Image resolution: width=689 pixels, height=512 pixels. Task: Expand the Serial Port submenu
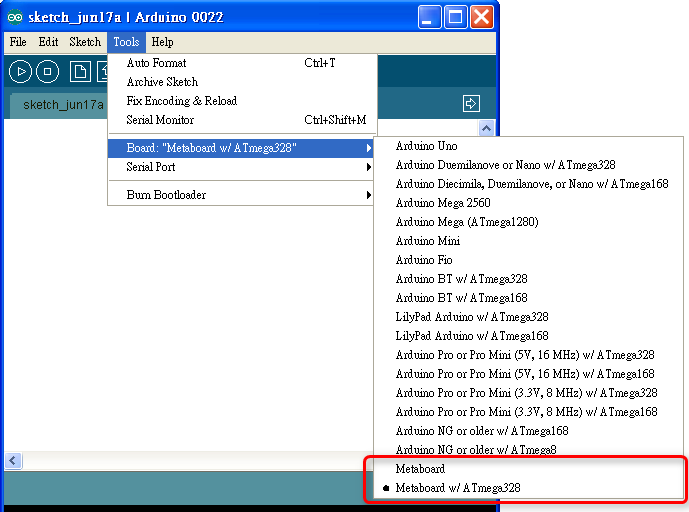pyautogui.click(x=241, y=167)
